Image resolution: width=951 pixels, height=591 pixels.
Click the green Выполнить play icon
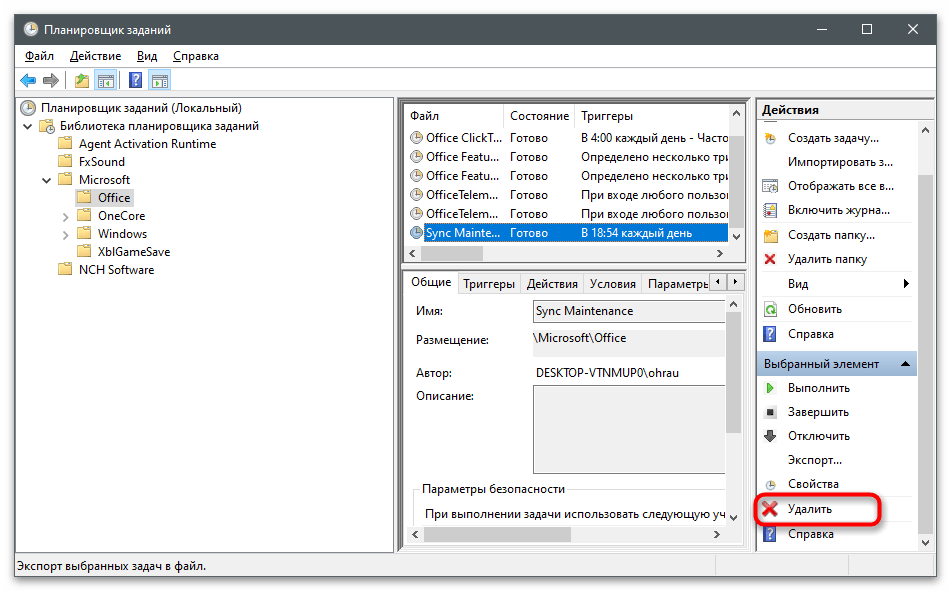coord(770,388)
